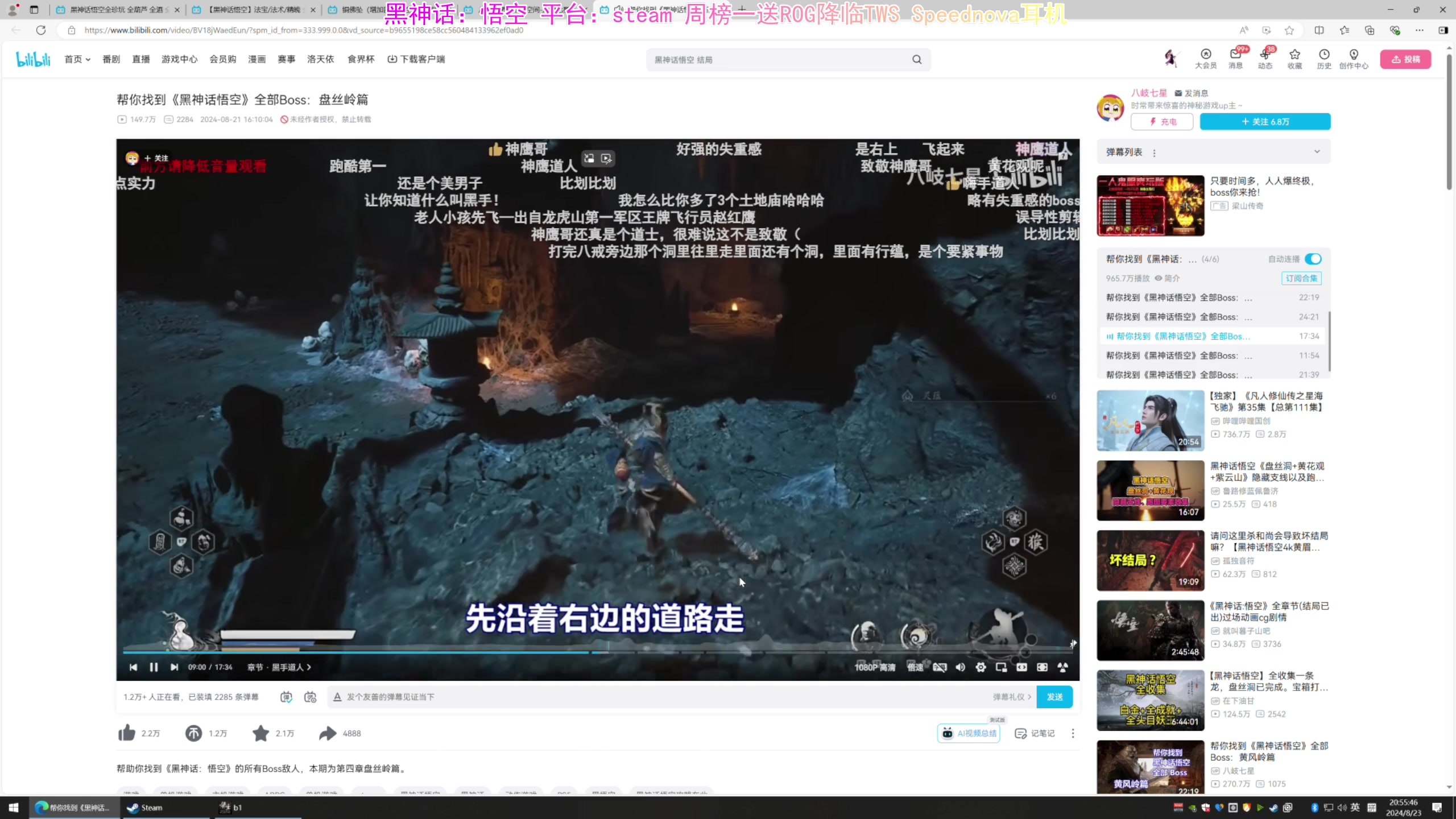Enable picture-in-picture mode
The image size is (1456, 819).
[1001, 667]
